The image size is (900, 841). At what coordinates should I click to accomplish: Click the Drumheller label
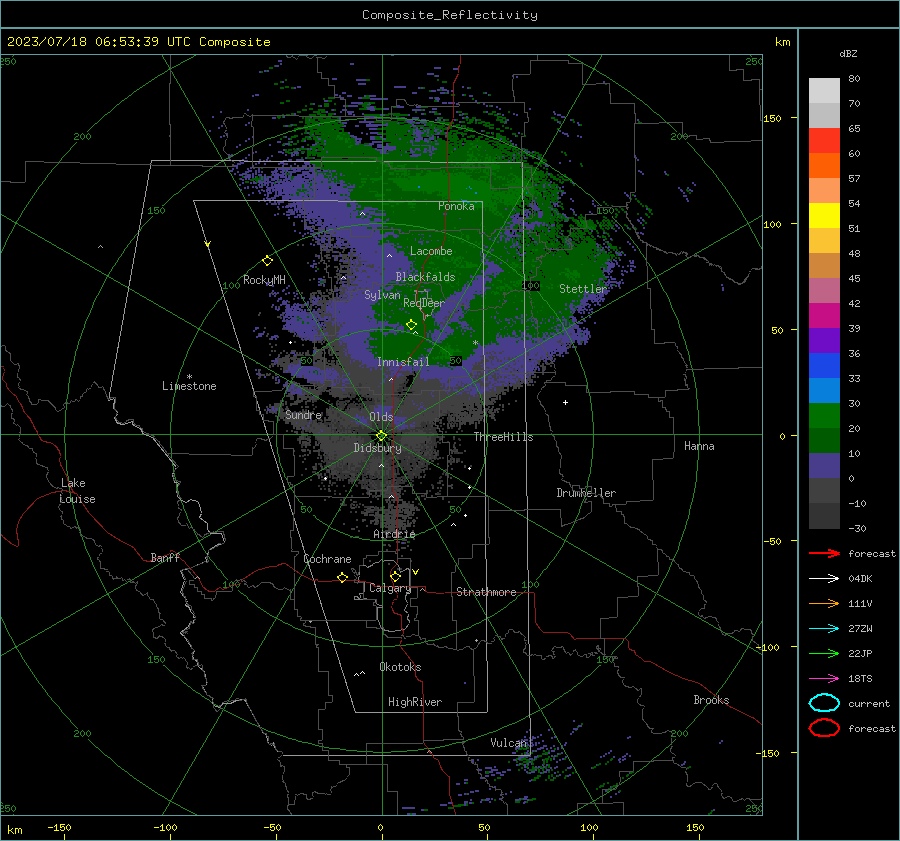(x=586, y=493)
